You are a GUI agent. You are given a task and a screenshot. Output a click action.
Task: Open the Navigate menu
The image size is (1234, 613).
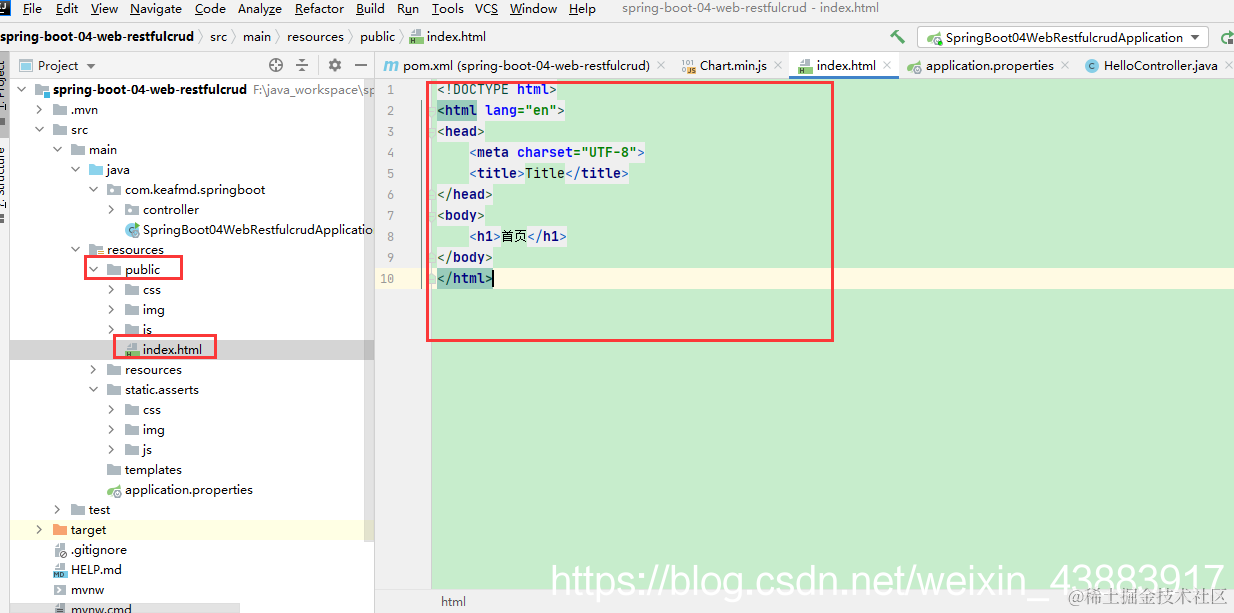[156, 9]
